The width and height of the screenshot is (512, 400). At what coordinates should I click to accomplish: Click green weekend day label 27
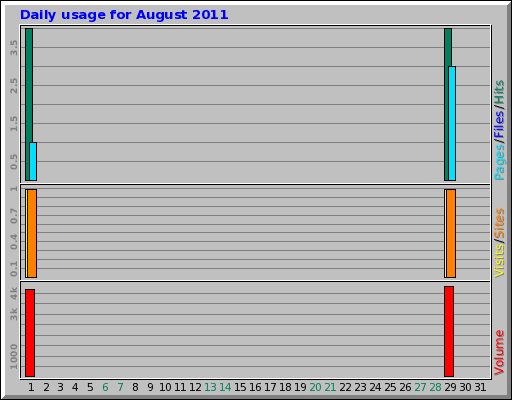tap(420, 387)
